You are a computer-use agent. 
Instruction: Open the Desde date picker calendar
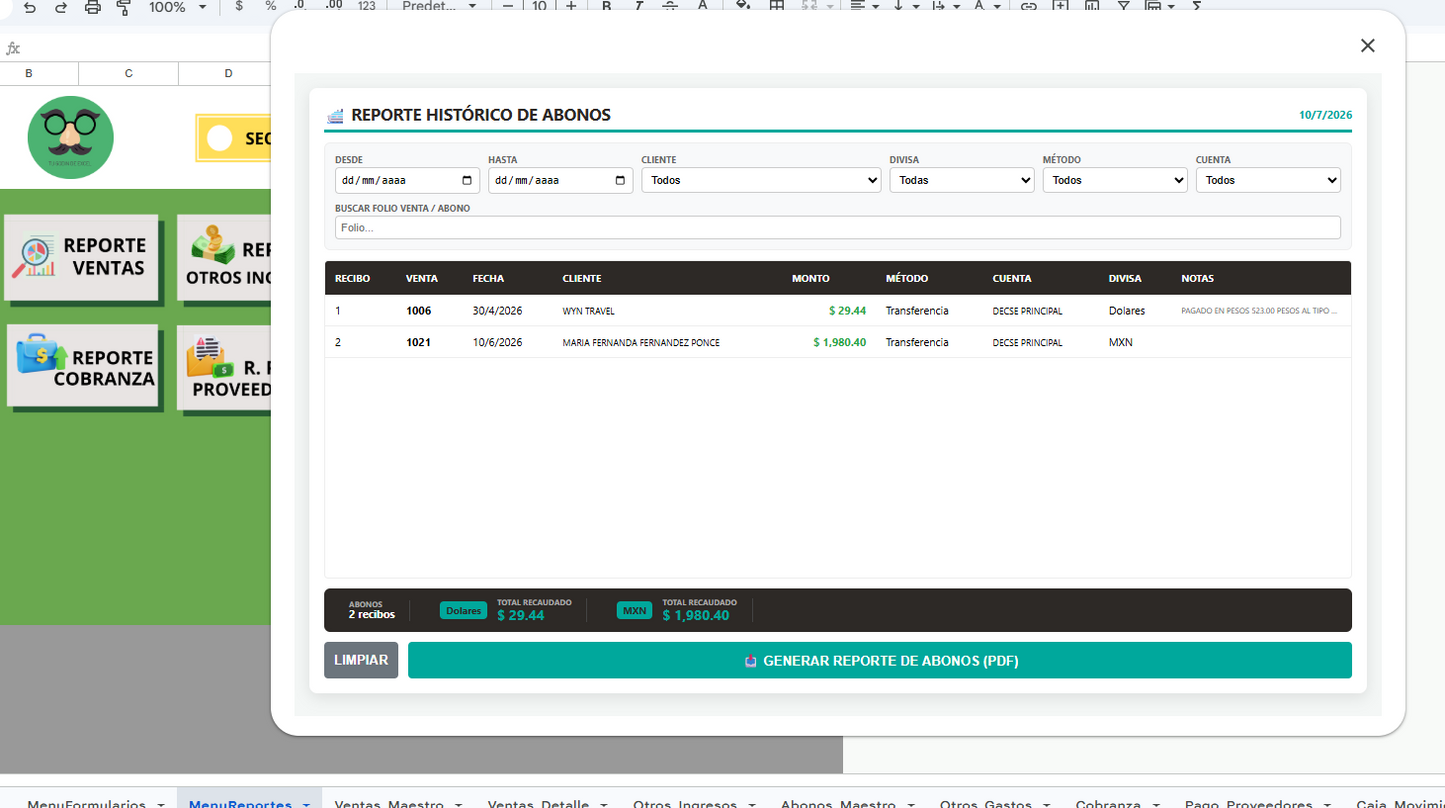(467, 181)
